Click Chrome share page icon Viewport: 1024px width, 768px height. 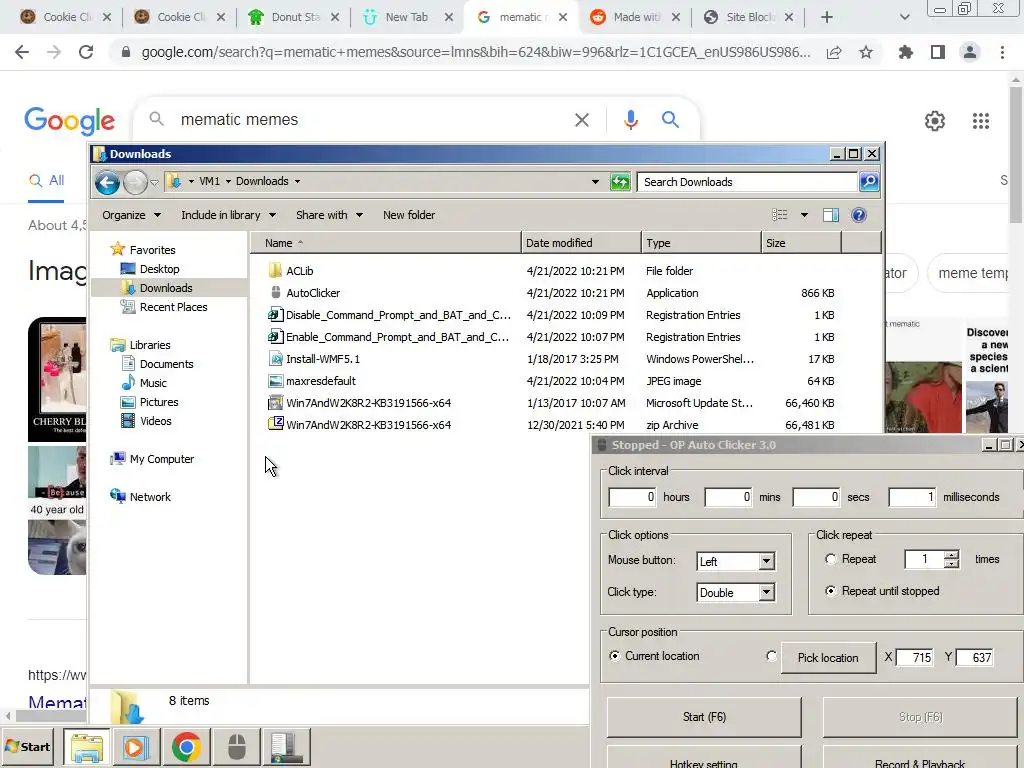pyautogui.click(x=834, y=52)
